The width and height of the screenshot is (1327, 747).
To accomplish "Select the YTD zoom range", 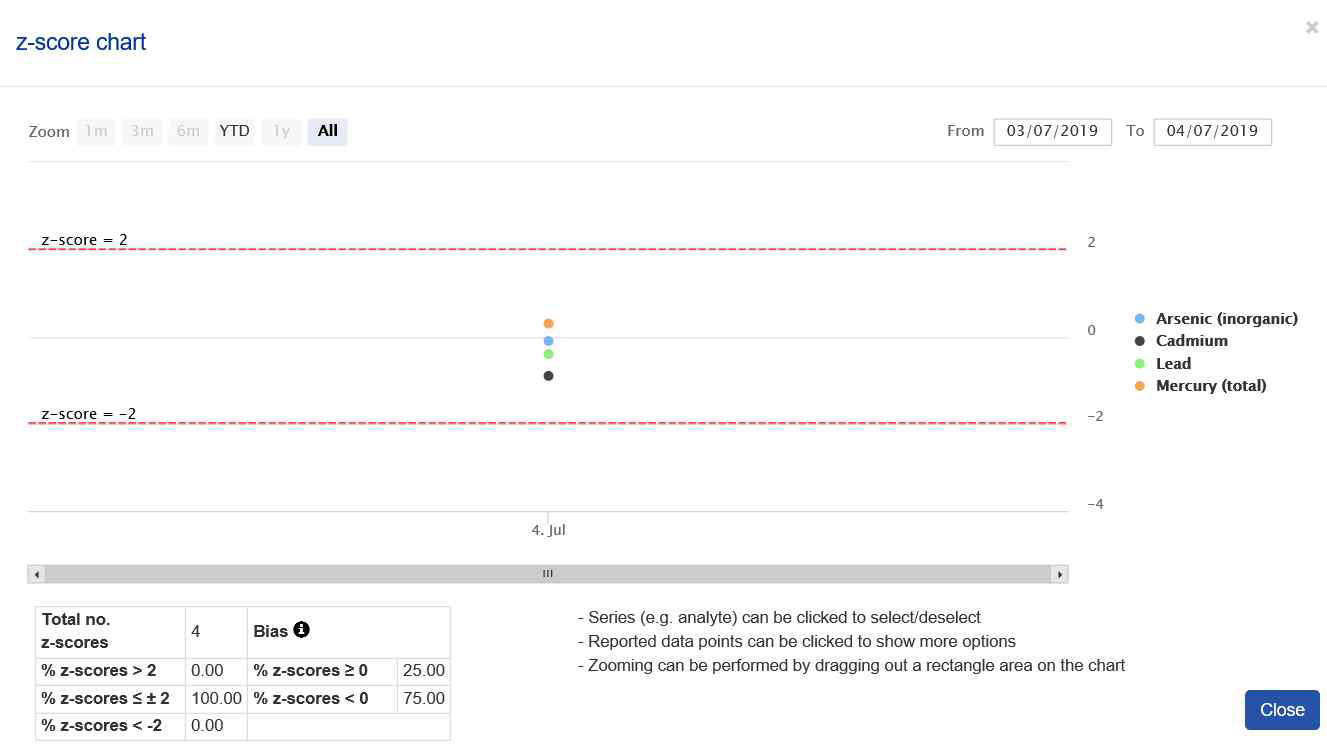I will 235,131.
